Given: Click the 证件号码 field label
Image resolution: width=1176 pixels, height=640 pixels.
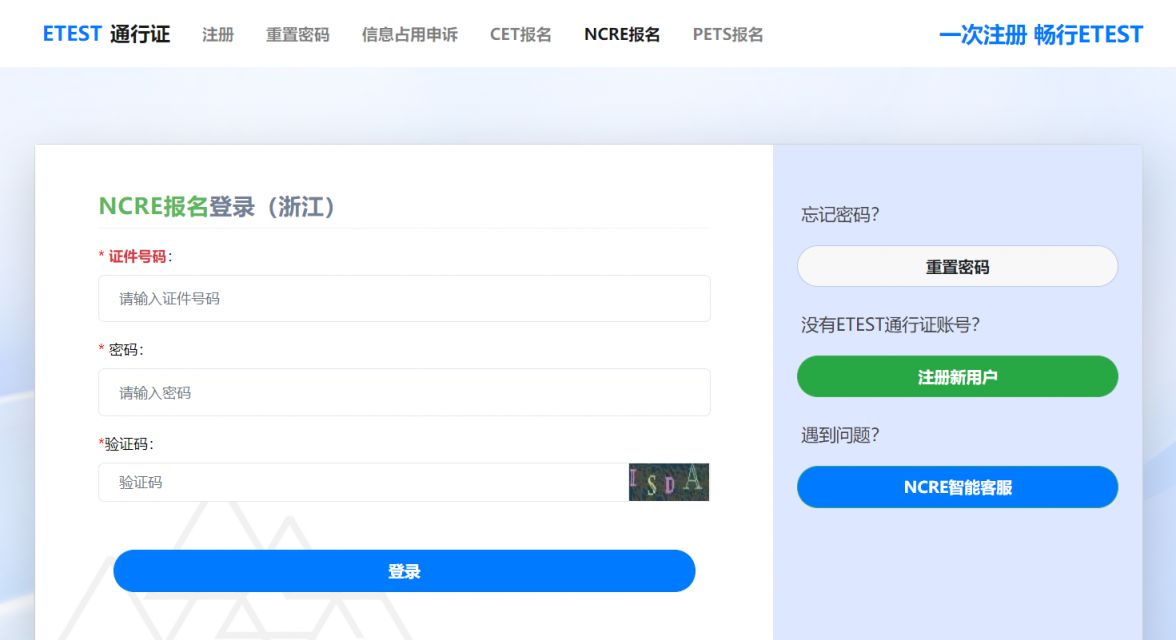Looking at the screenshot, I should coord(137,257).
